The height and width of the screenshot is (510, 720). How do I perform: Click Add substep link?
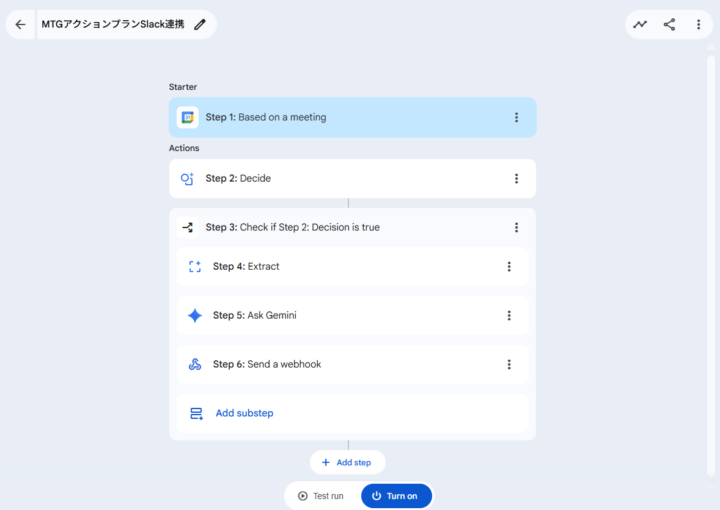[x=244, y=413]
